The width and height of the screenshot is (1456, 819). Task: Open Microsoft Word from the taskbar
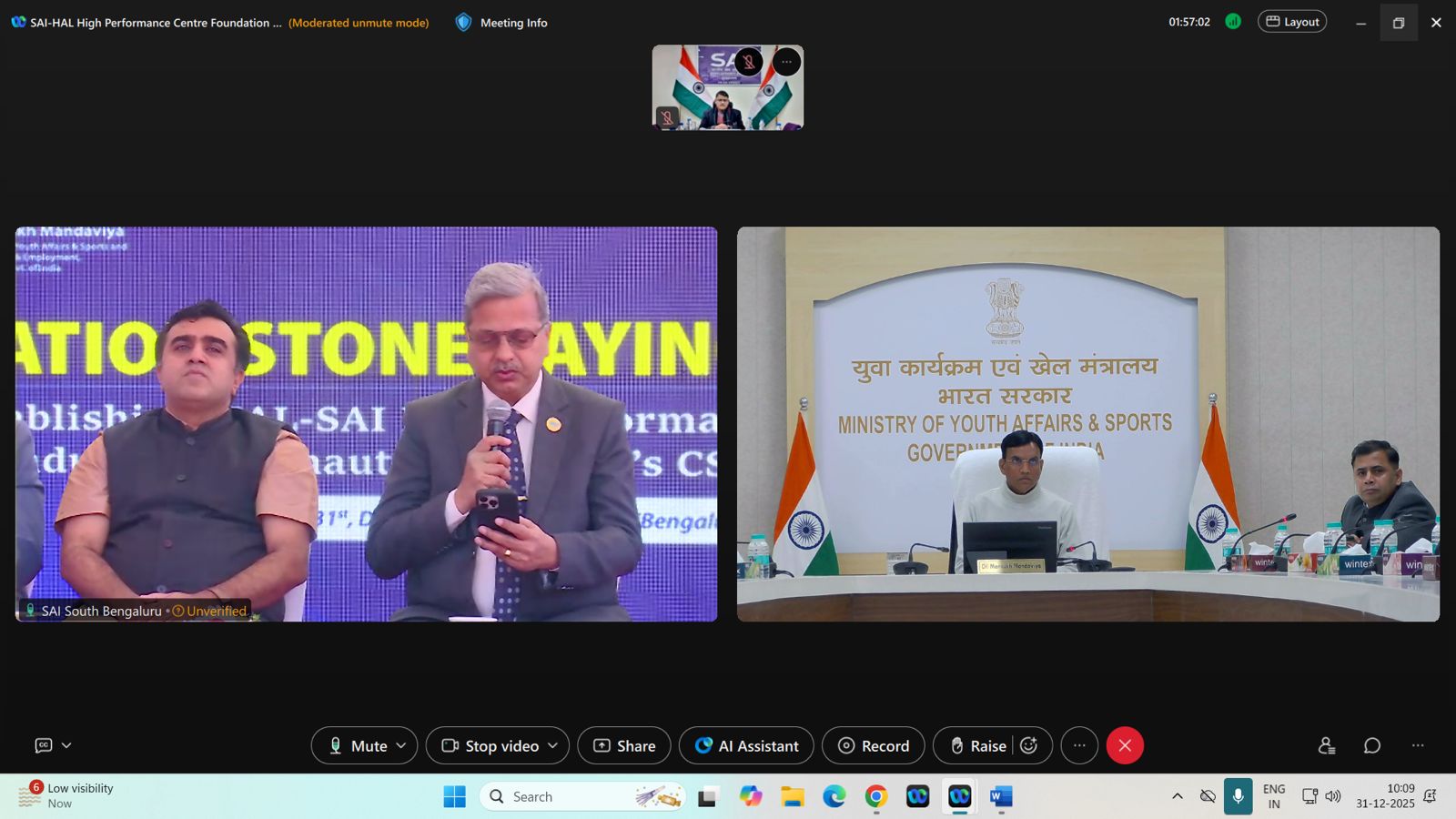click(1001, 797)
